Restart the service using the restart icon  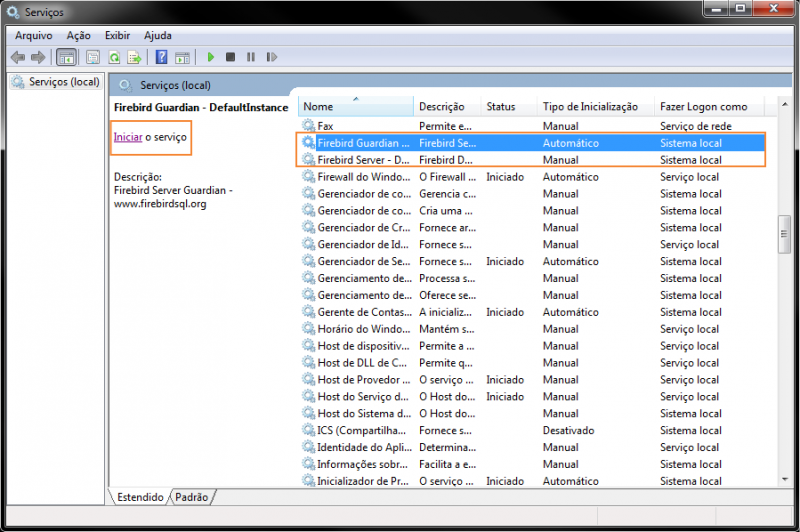tap(270, 57)
